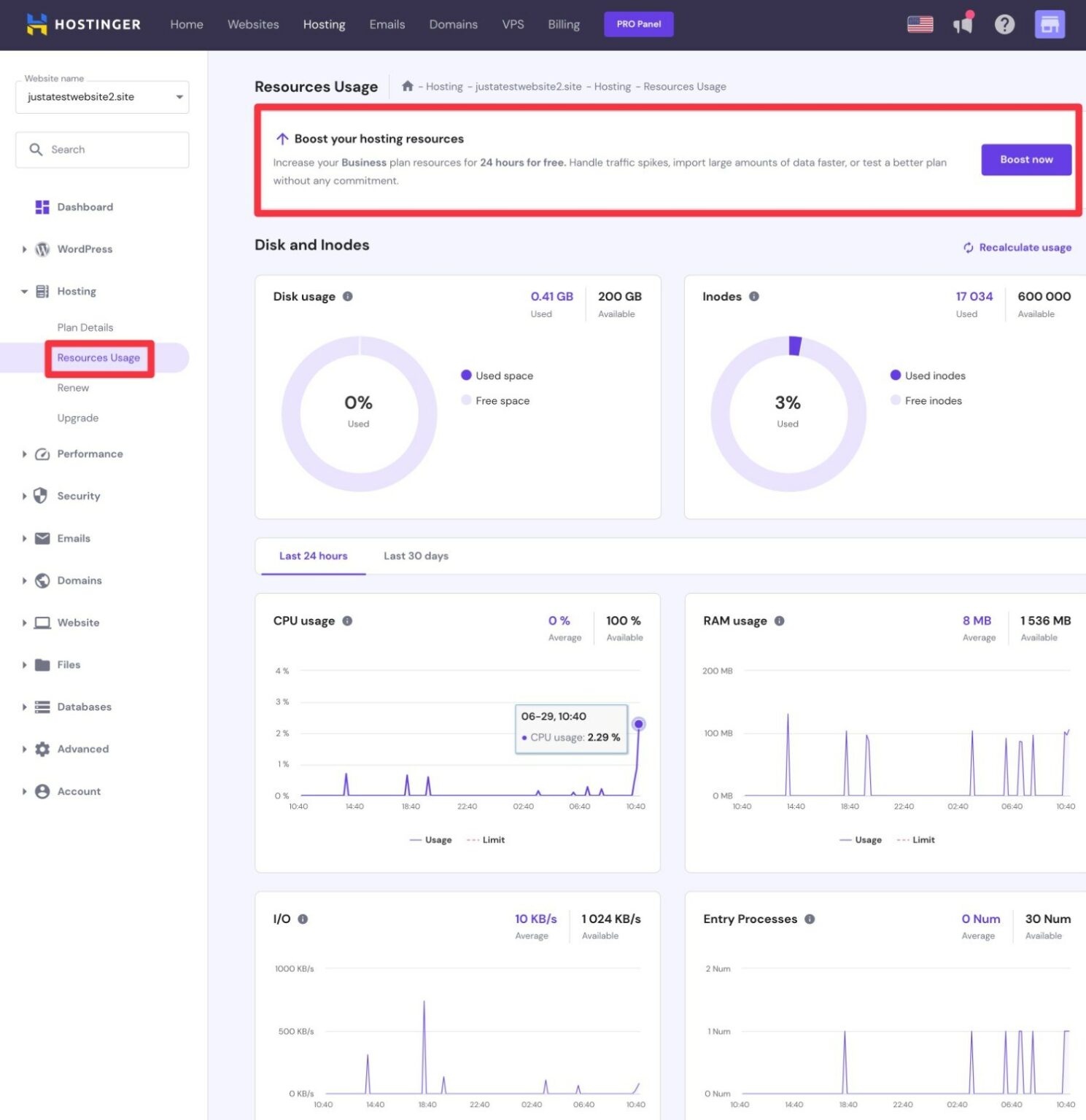Open the Domains top menu item
The image size is (1086, 1120).
click(x=453, y=24)
